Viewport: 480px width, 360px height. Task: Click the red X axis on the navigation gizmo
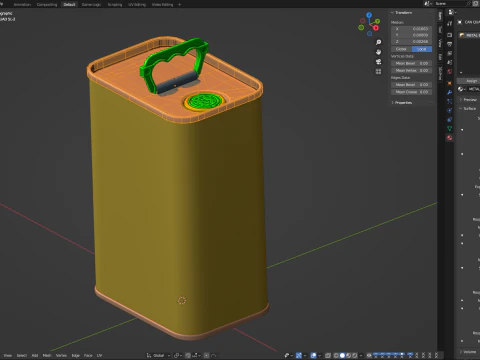pyautogui.click(x=376, y=28)
